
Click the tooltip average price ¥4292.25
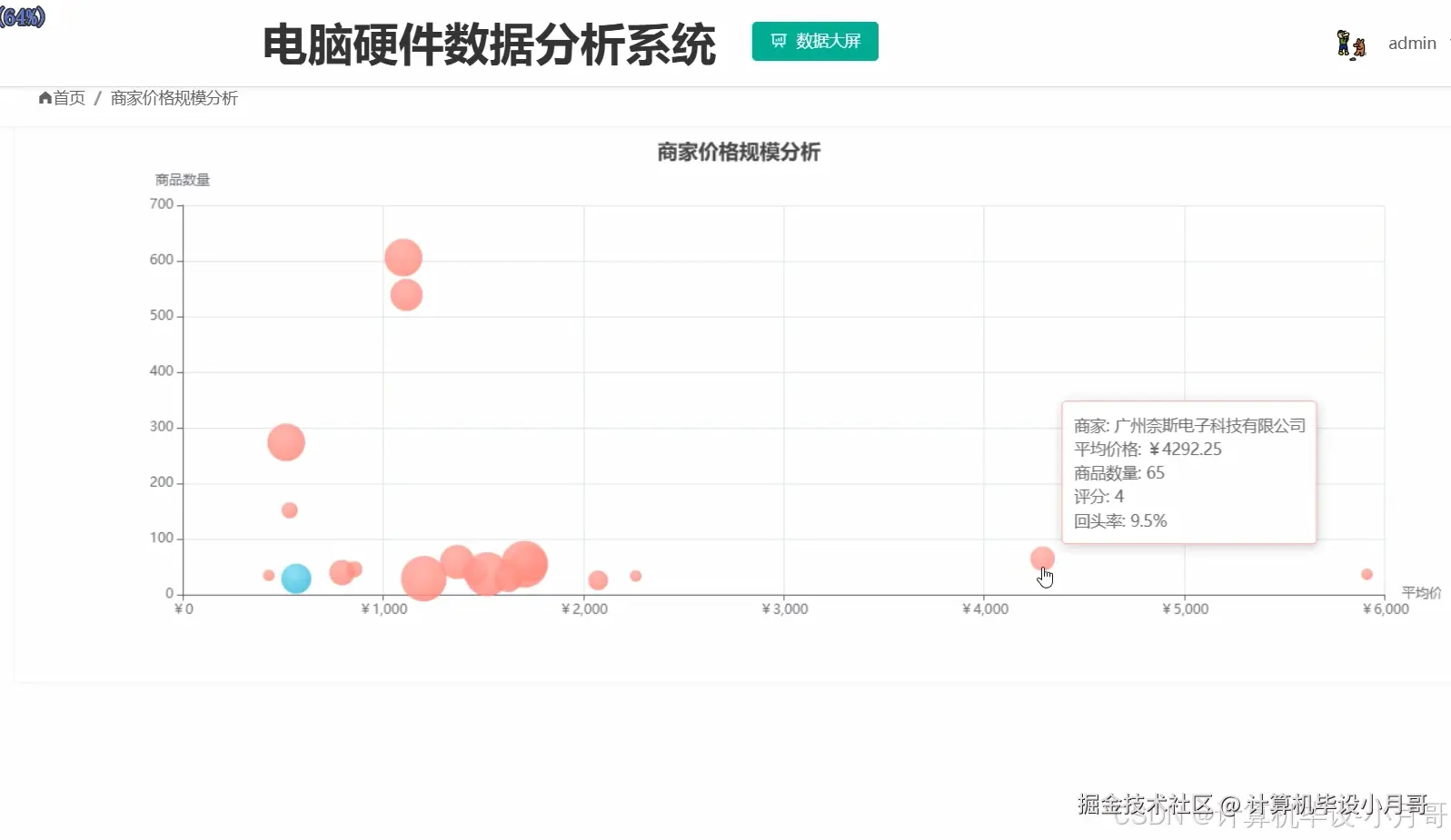pyautogui.click(x=1186, y=449)
